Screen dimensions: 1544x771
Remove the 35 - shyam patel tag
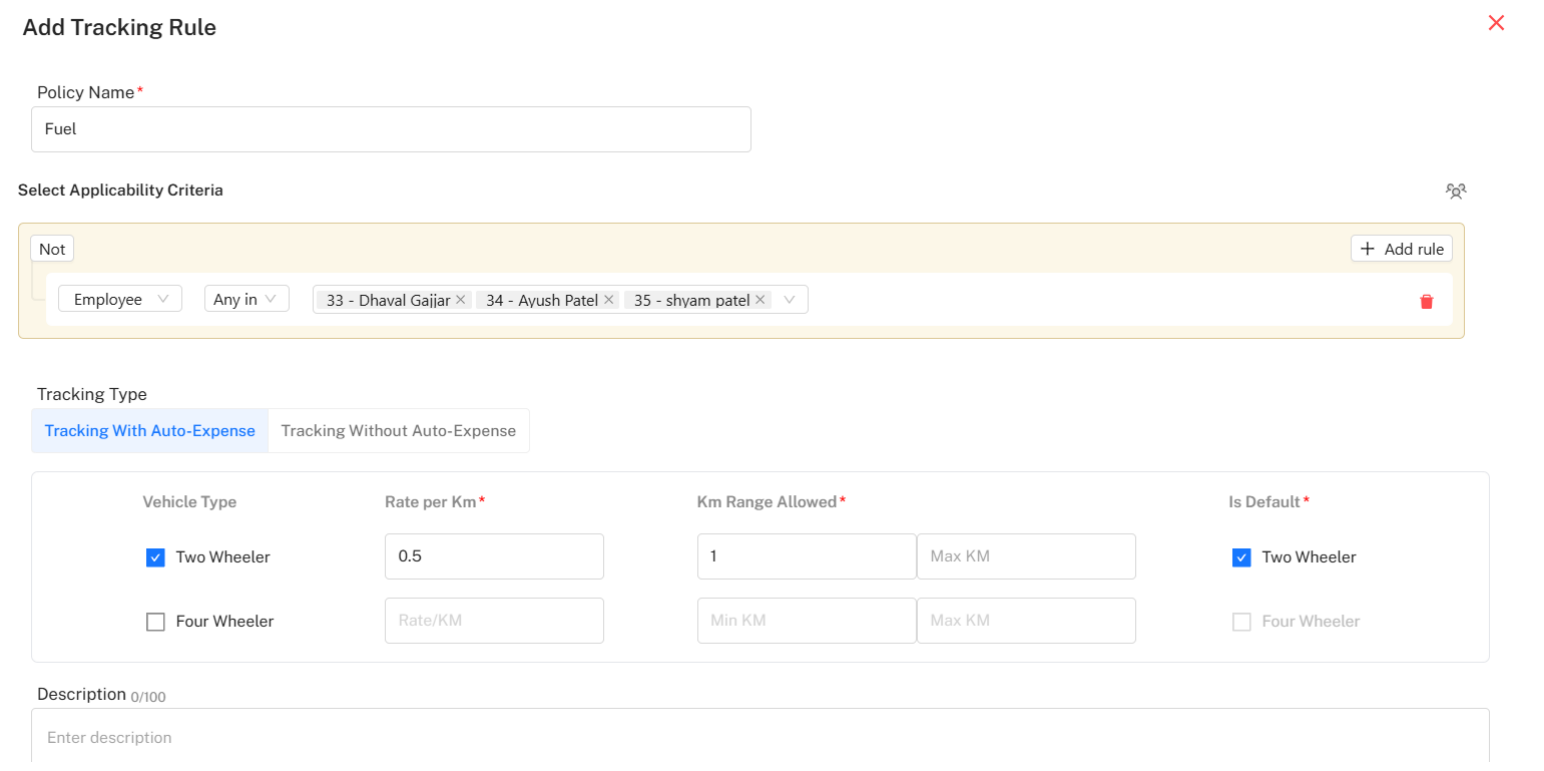click(x=760, y=300)
